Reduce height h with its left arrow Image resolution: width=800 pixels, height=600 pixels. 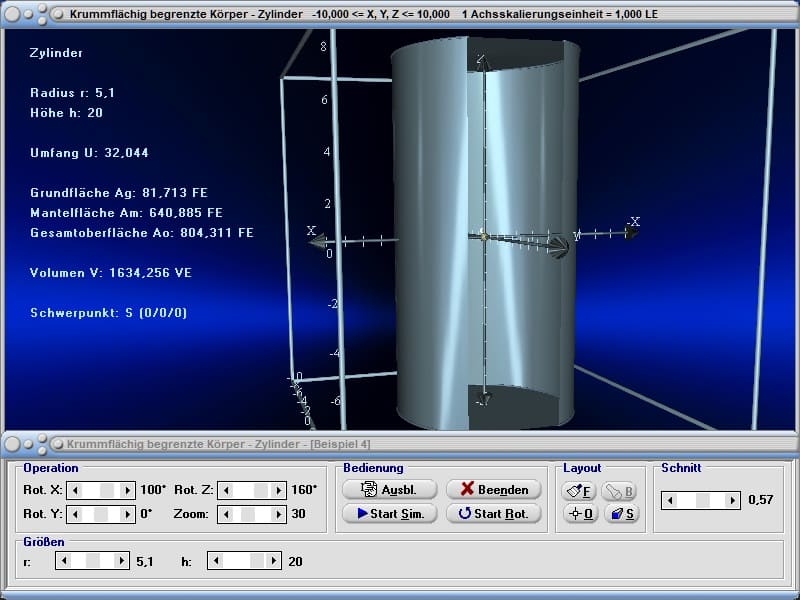[x=216, y=561]
